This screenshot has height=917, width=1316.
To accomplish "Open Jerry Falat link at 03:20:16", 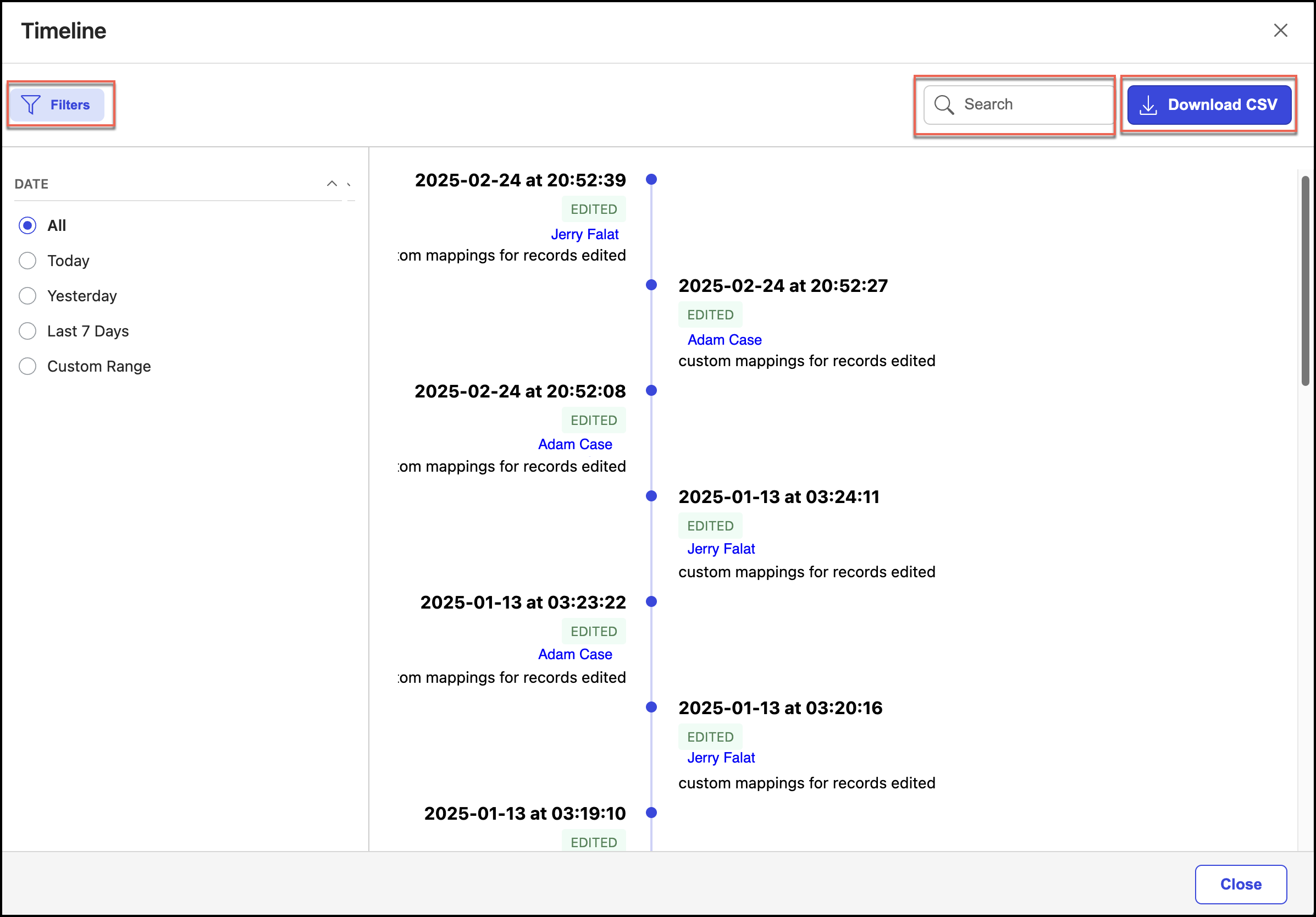I will click(721, 758).
